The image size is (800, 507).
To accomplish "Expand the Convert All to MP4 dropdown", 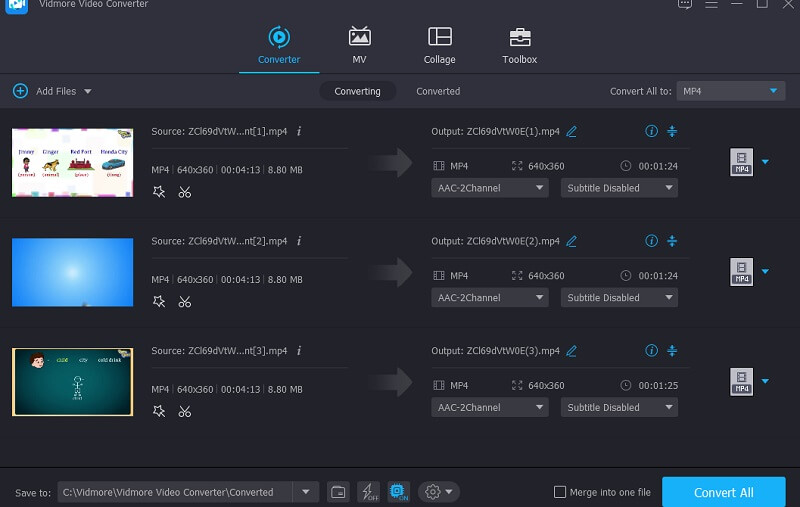I will pyautogui.click(x=730, y=91).
